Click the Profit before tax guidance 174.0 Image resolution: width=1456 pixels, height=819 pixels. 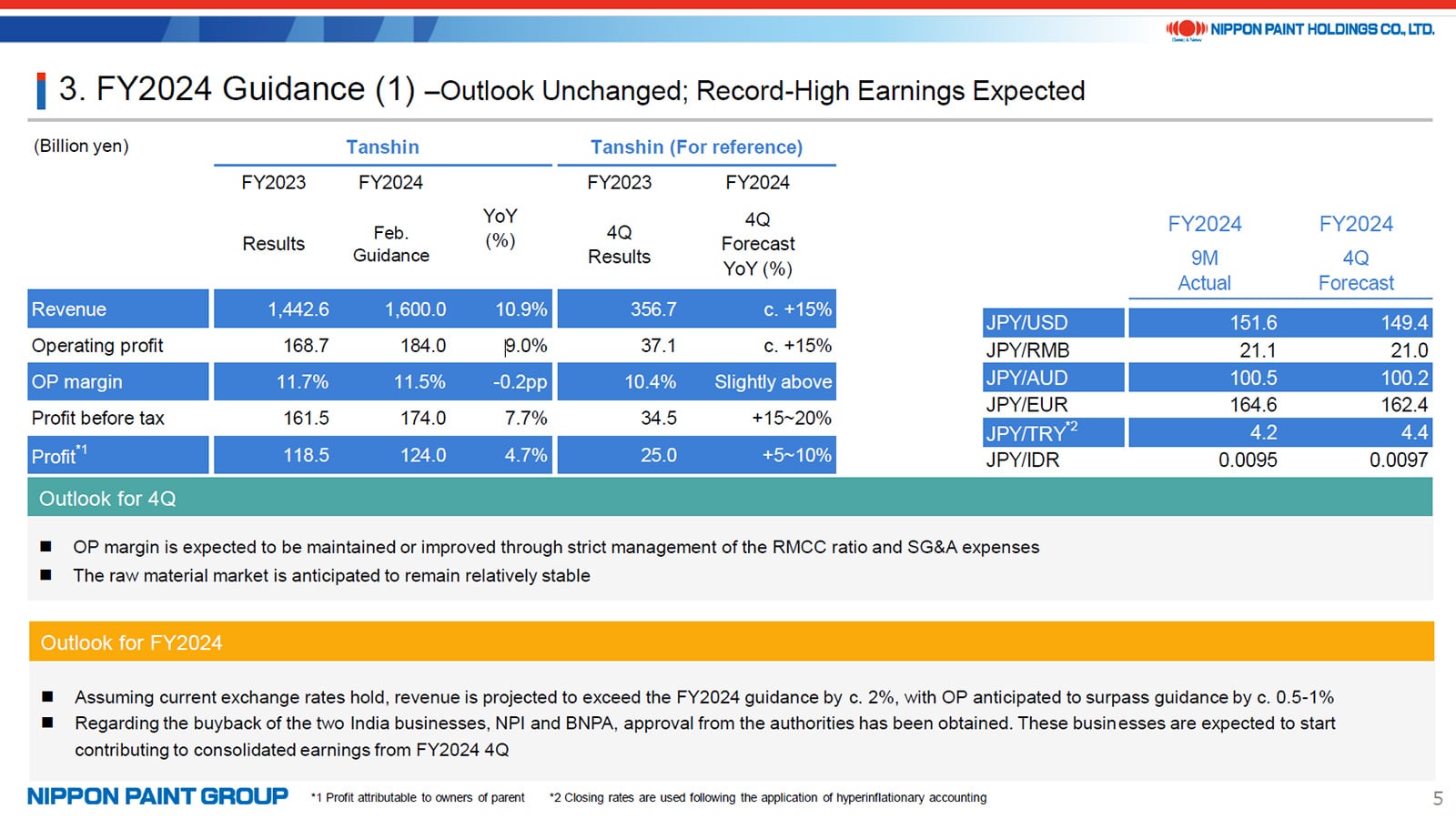(x=423, y=419)
